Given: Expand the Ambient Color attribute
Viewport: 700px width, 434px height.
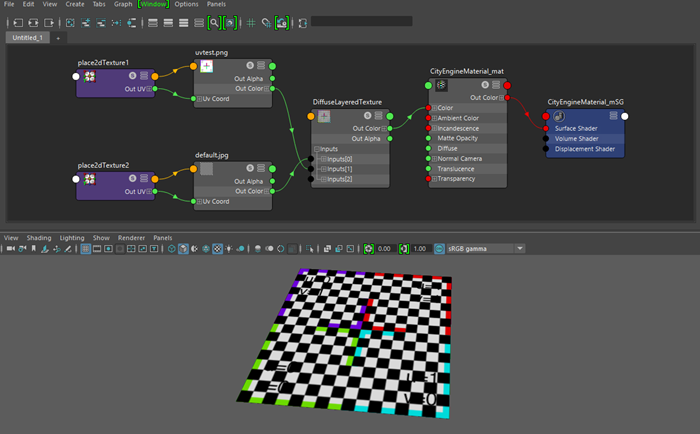Looking at the screenshot, I should [433, 118].
